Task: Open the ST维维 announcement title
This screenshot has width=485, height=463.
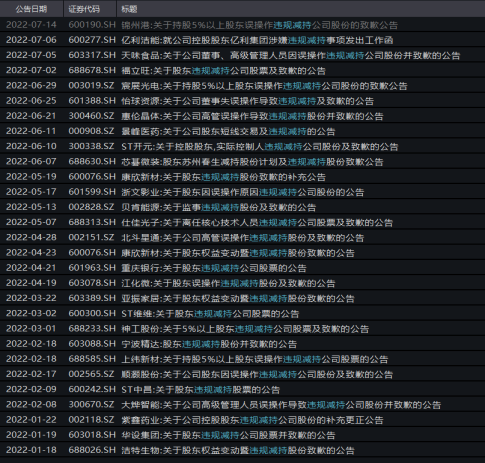Action: tap(210, 314)
